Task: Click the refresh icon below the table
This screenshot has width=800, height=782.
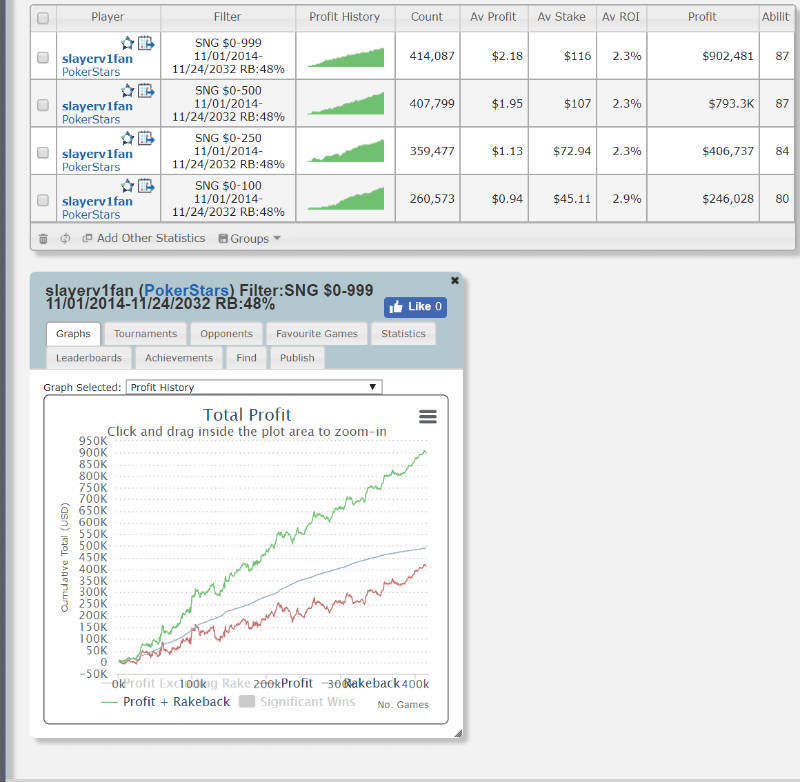Action: [65, 239]
